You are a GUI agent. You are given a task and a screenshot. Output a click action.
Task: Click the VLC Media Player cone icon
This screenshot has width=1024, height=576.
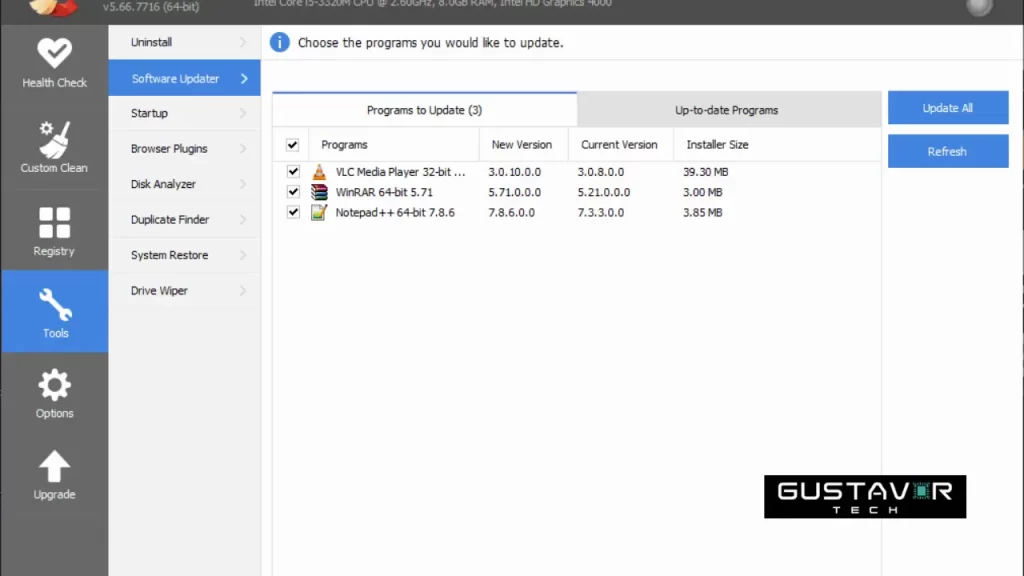tap(319, 172)
